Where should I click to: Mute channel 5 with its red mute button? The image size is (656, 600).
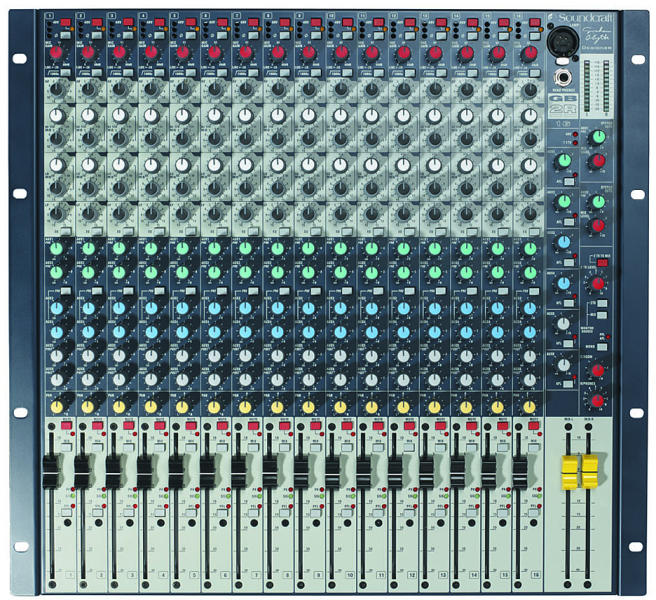pos(191,426)
